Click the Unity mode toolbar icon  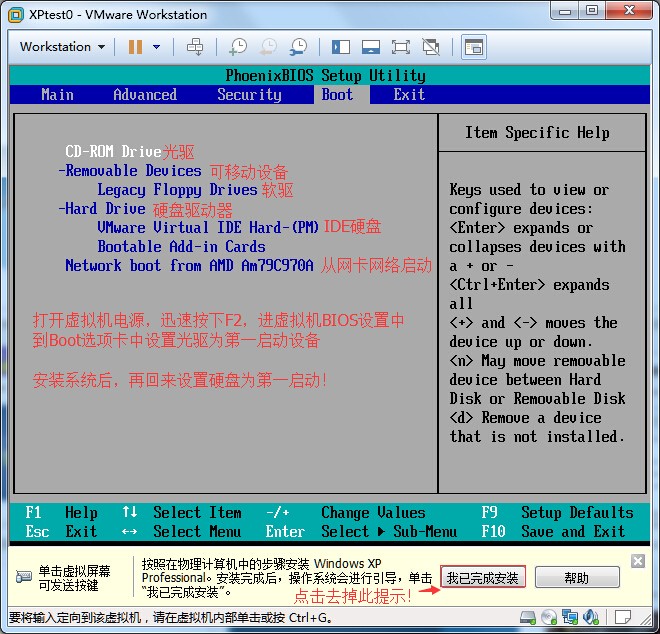tap(431, 47)
